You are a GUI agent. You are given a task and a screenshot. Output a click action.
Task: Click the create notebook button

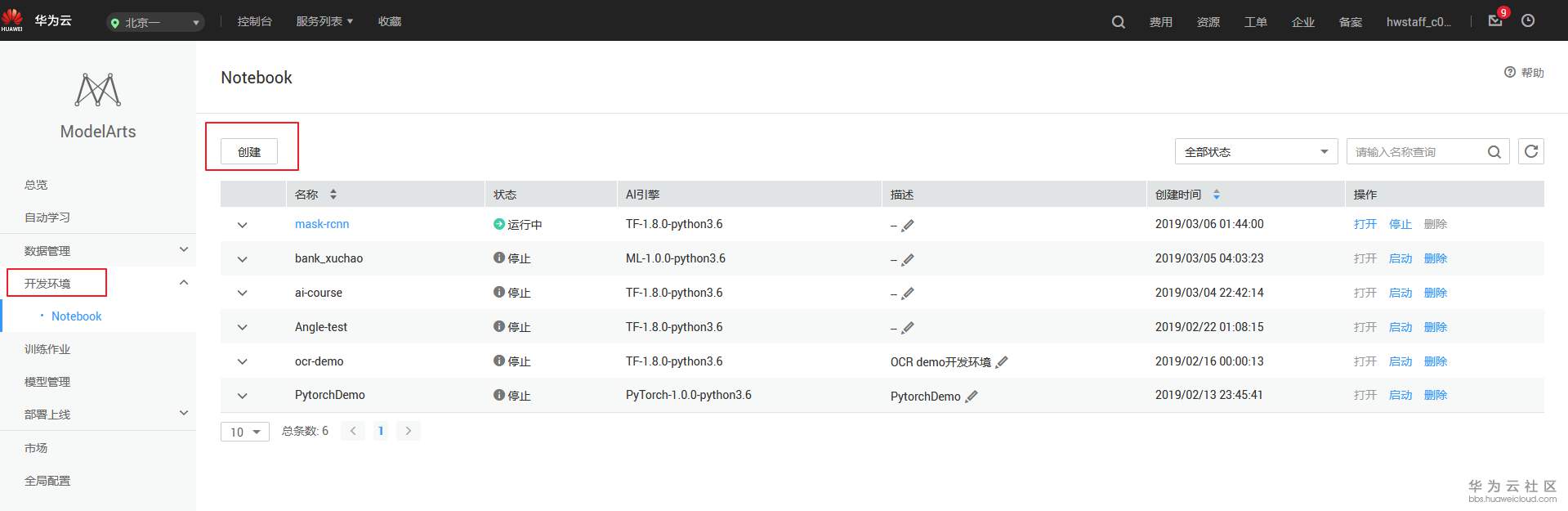(x=249, y=151)
